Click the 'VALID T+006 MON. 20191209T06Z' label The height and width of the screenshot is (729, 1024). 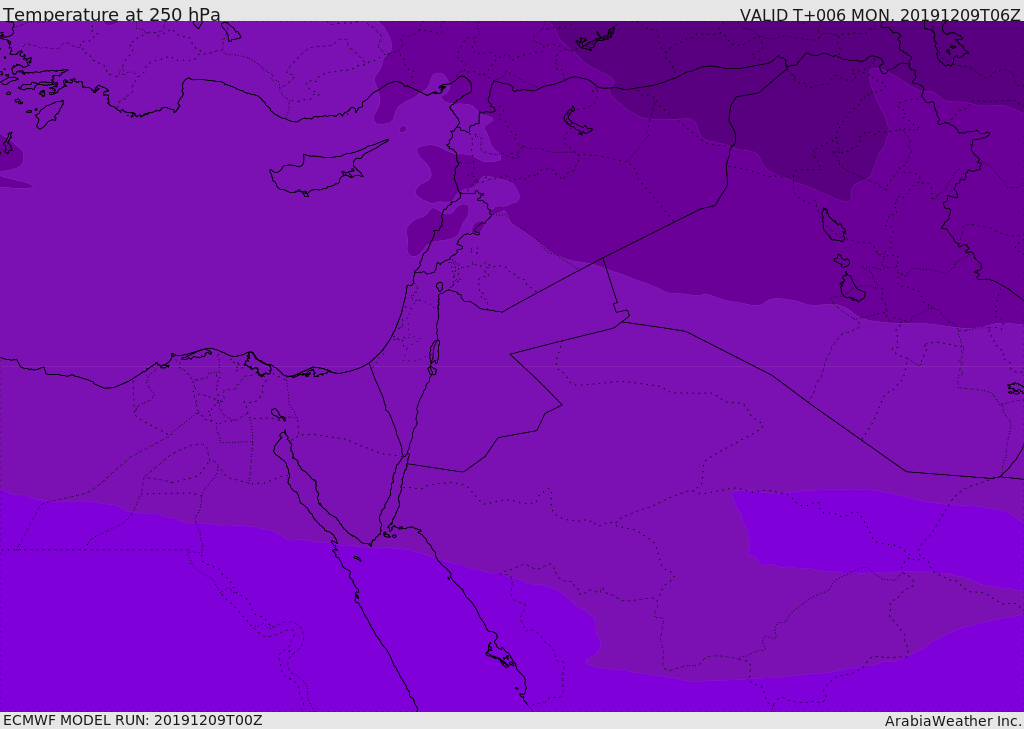pos(880,14)
